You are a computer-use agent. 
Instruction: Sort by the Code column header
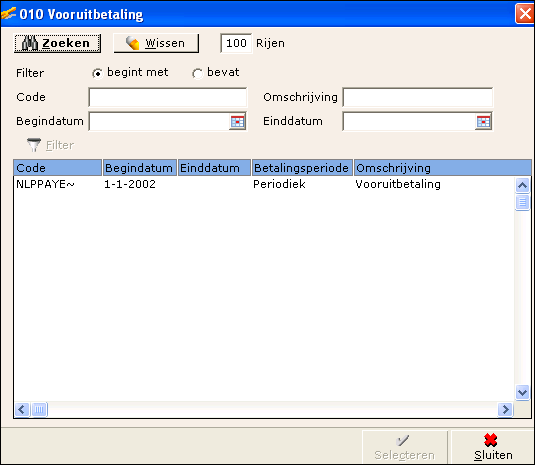point(58,168)
